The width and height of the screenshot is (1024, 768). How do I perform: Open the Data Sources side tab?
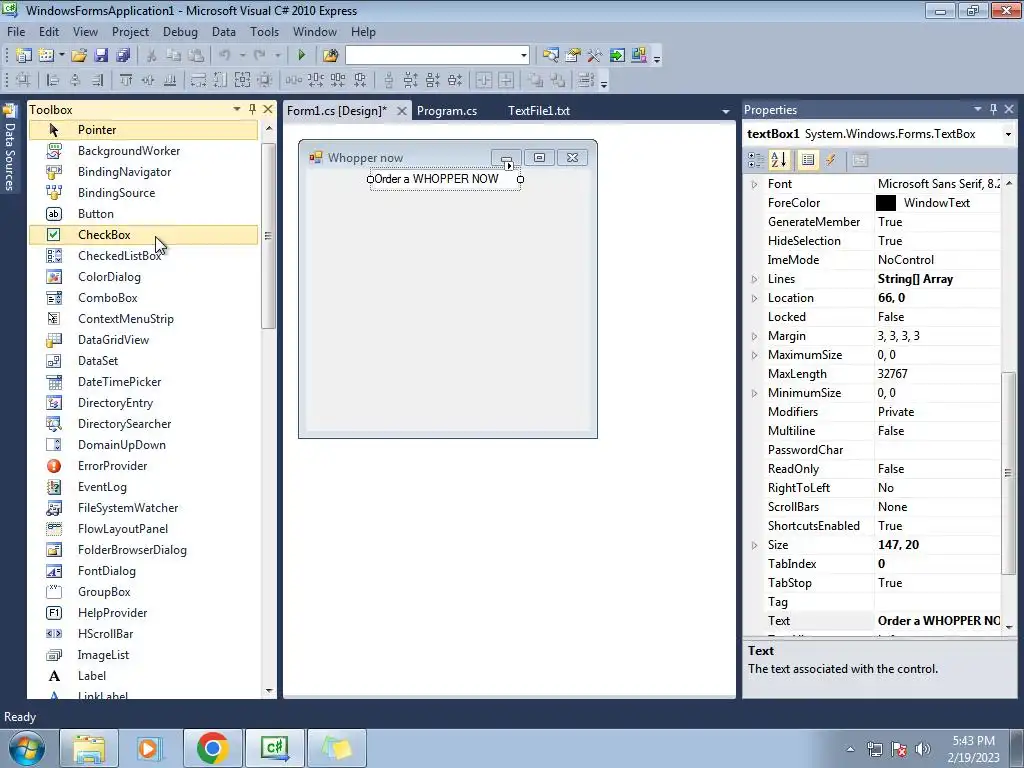click(x=10, y=148)
